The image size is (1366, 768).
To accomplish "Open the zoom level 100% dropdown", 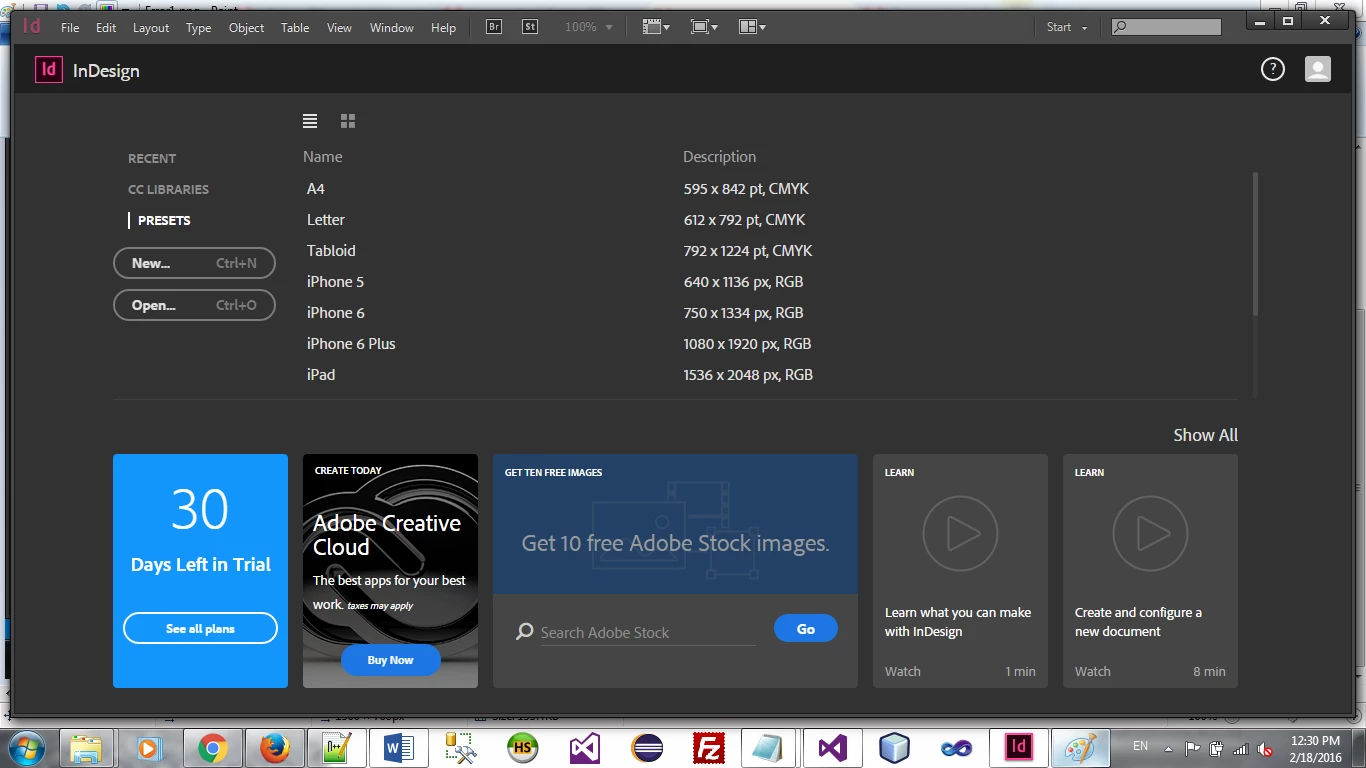I will [588, 27].
